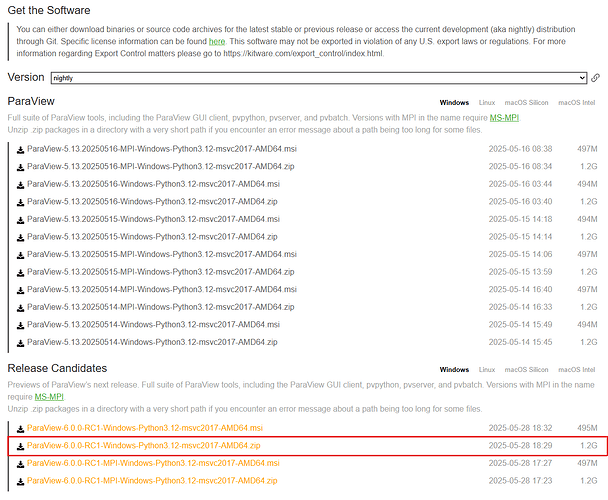
Task: Download ParaView-5.13.20250515-MPI-Windows-Python3.12-msvc2017-AMD64.zip
Action: coord(161,272)
